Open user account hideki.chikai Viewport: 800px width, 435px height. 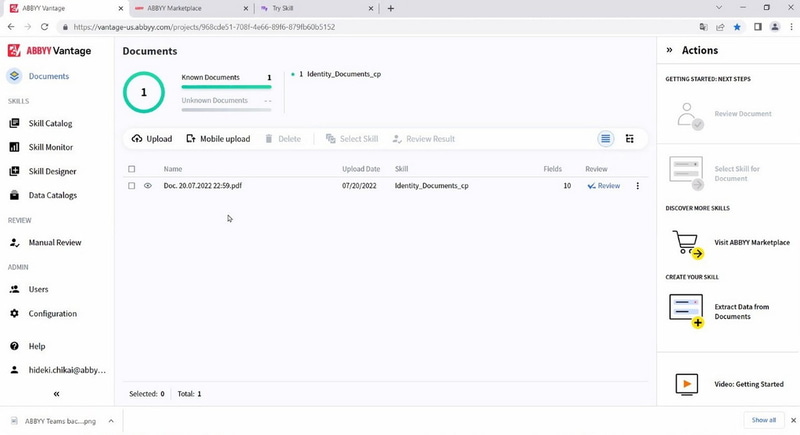click(x=67, y=370)
